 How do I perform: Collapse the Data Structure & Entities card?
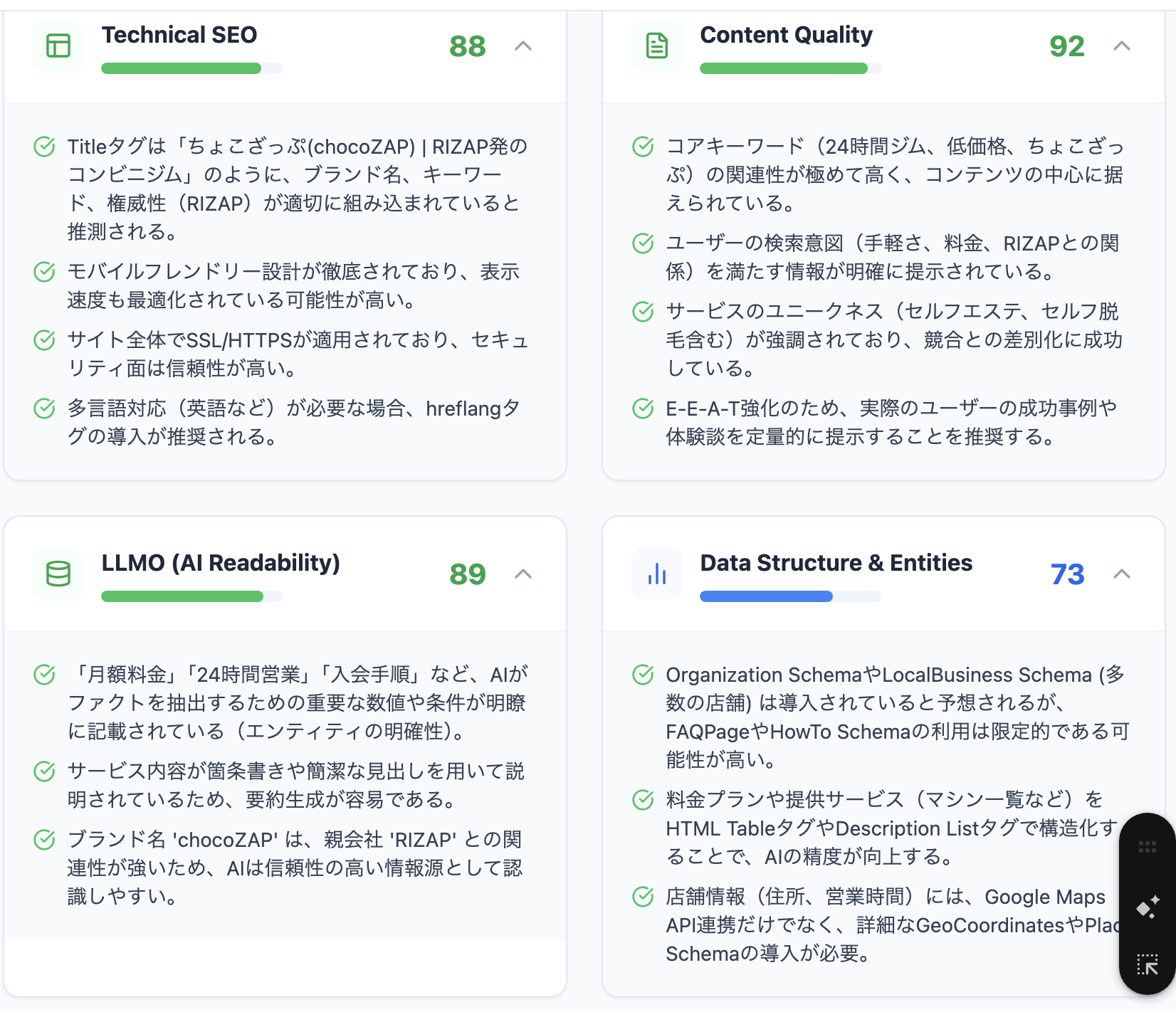click(1122, 574)
